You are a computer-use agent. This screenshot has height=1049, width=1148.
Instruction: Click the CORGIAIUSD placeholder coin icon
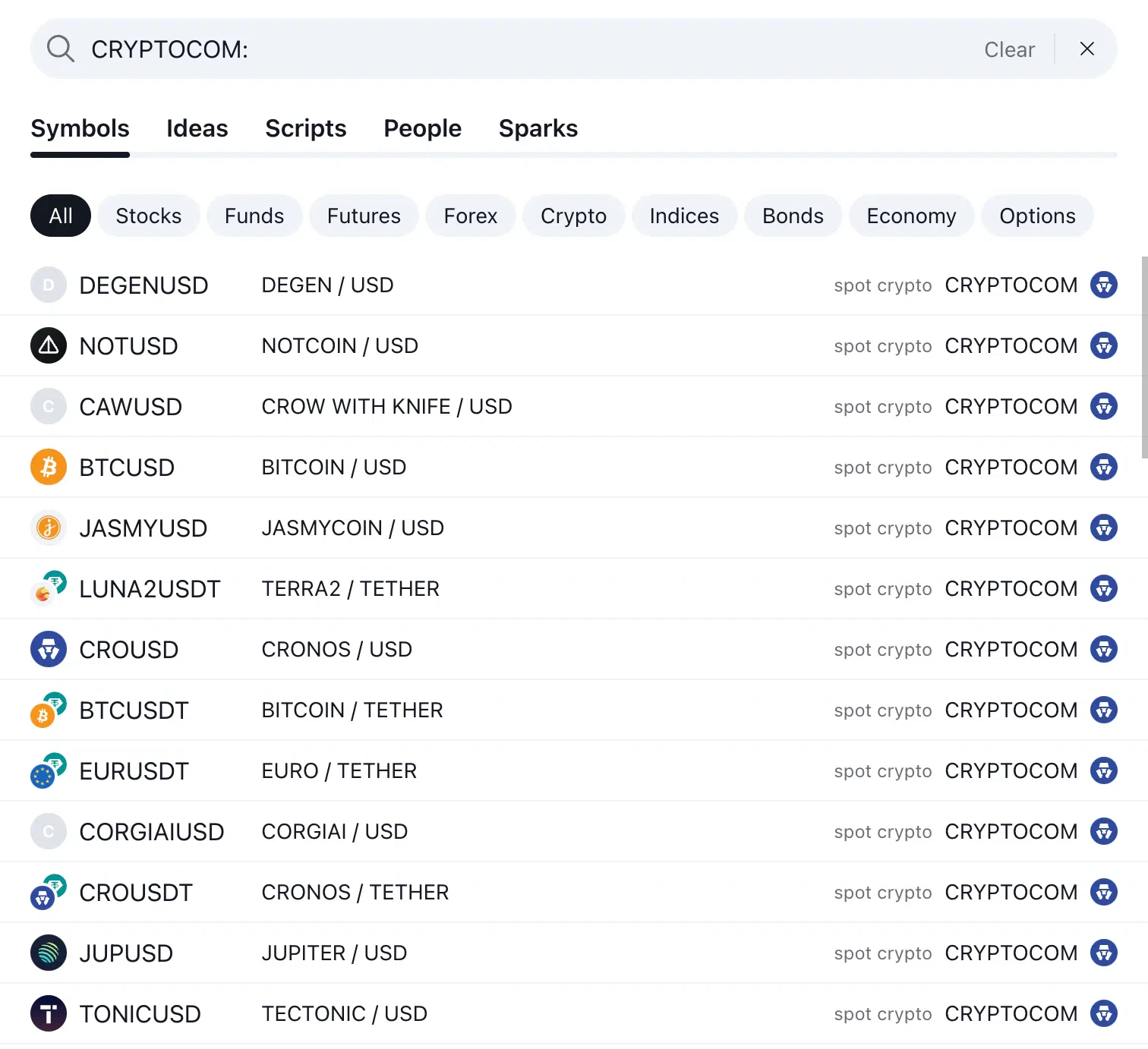(x=49, y=831)
